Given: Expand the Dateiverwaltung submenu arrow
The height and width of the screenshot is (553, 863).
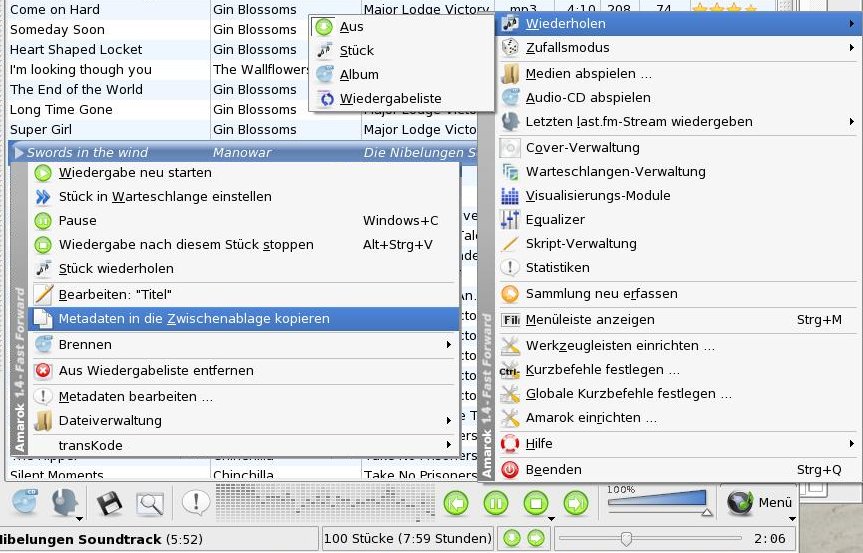Looking at the screenshot, I should click(449, 421).
